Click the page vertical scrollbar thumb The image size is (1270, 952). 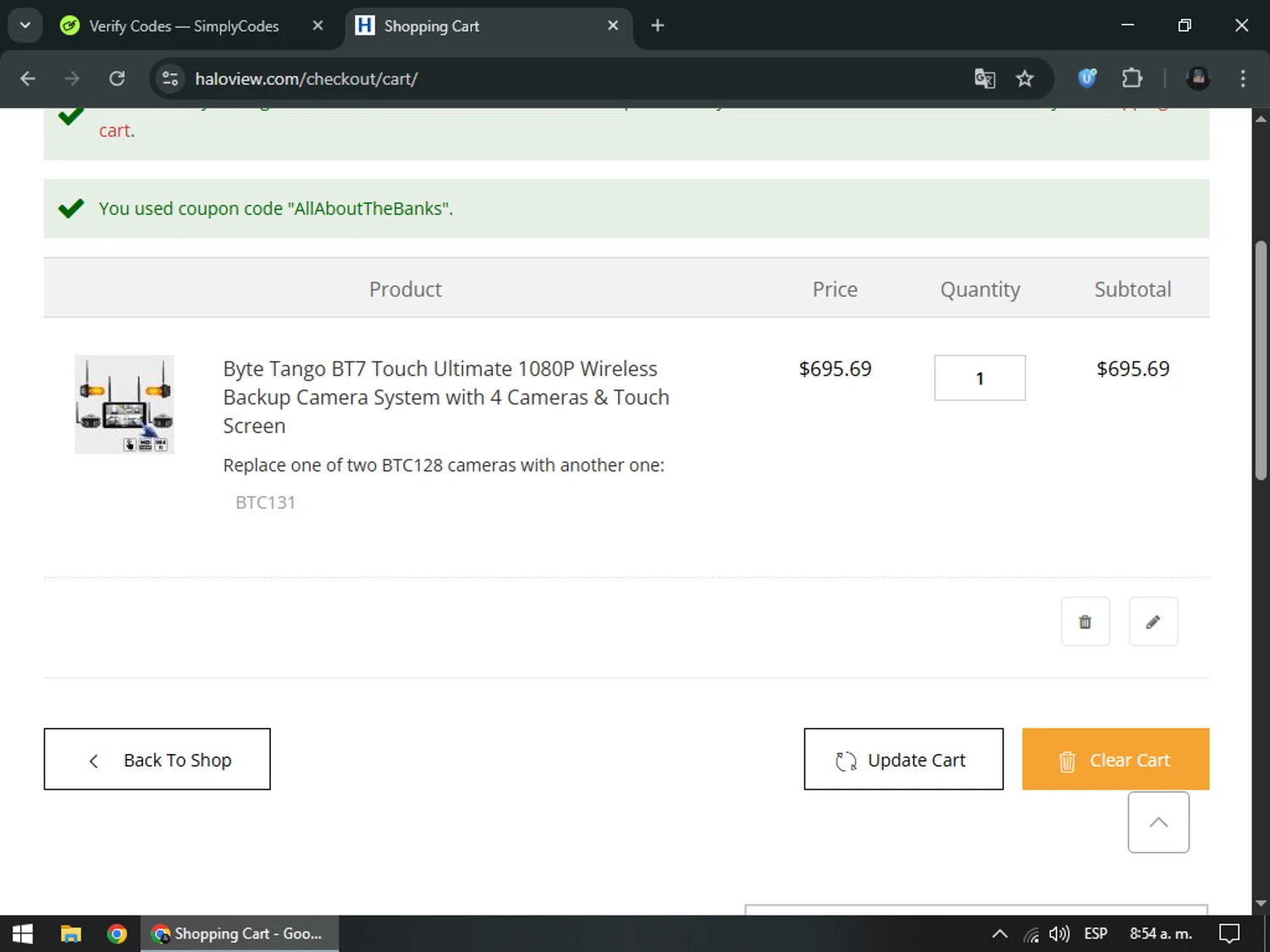1261,360
